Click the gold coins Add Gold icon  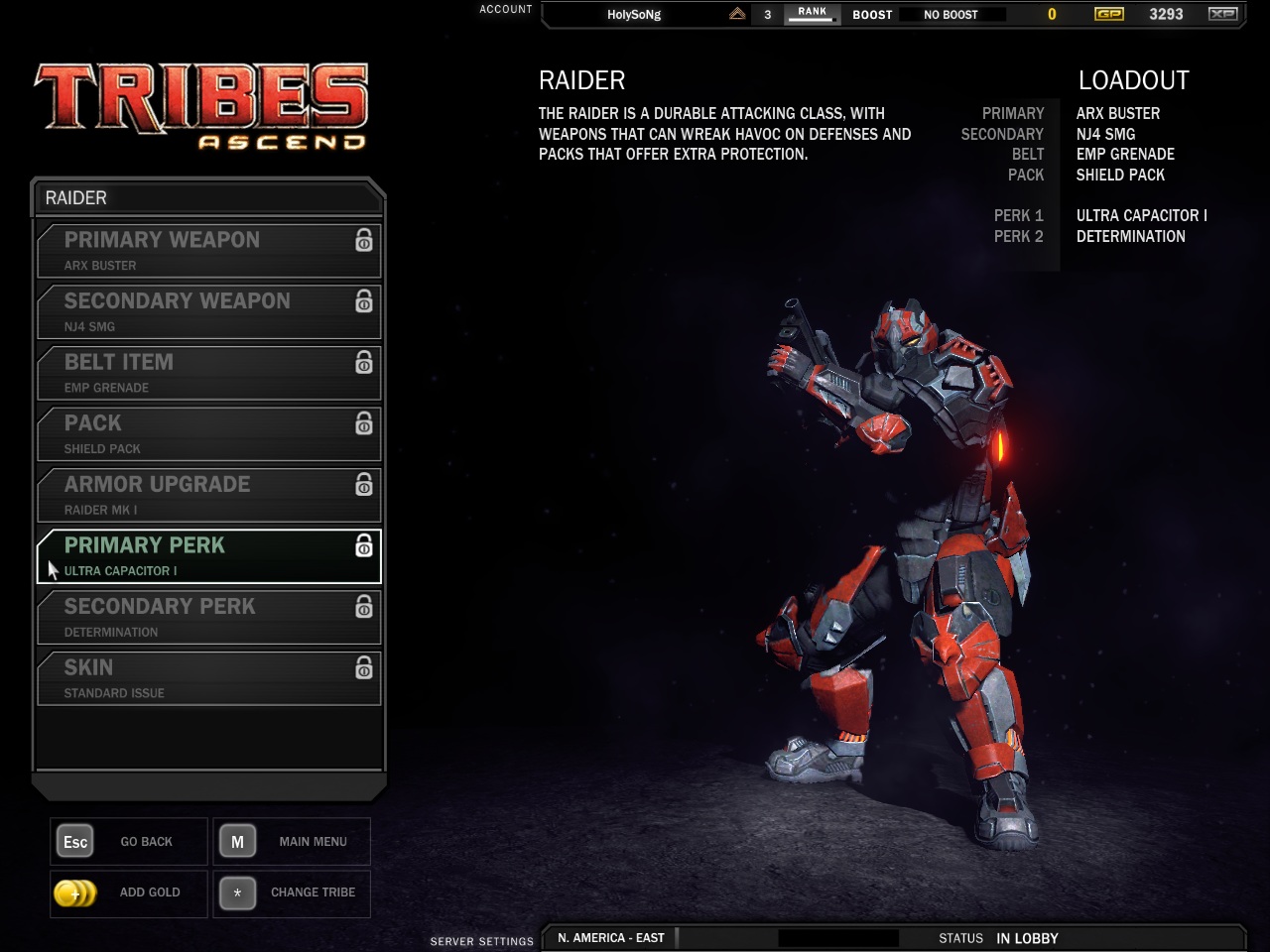(x=75, y=893)
